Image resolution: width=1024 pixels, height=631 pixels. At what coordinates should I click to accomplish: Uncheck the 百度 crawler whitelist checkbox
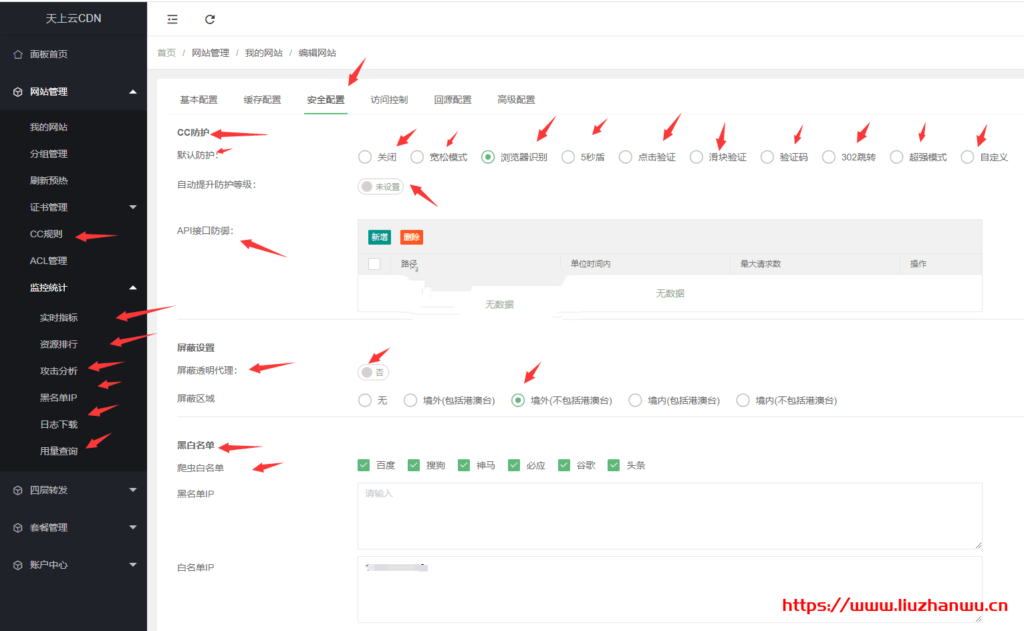coord(365,465)
